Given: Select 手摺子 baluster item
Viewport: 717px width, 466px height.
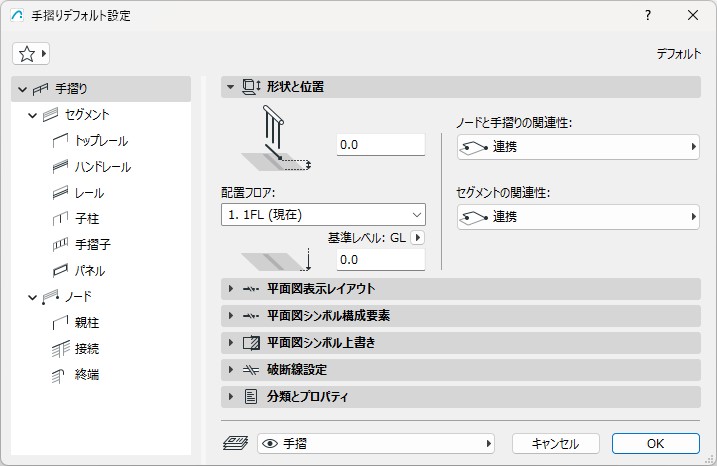Looking at the screenshot, I should tap(94, 244).
